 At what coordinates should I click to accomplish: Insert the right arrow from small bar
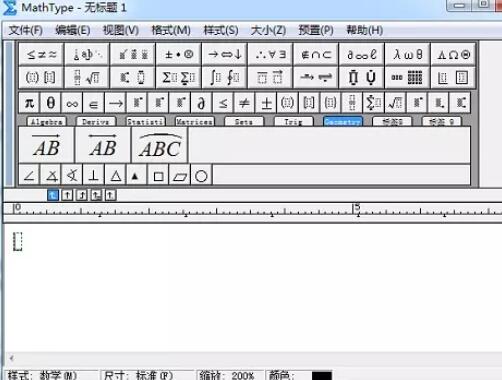115,103
